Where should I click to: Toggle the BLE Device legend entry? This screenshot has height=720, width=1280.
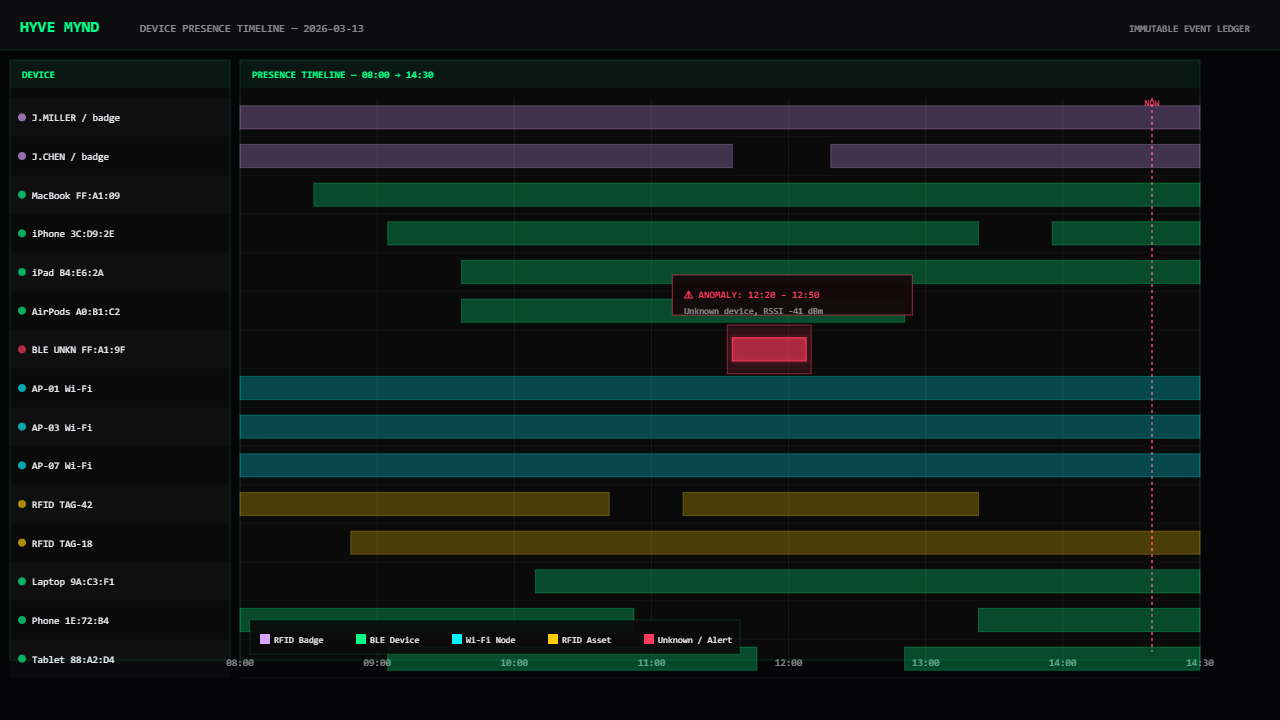[x=387, y=640]
